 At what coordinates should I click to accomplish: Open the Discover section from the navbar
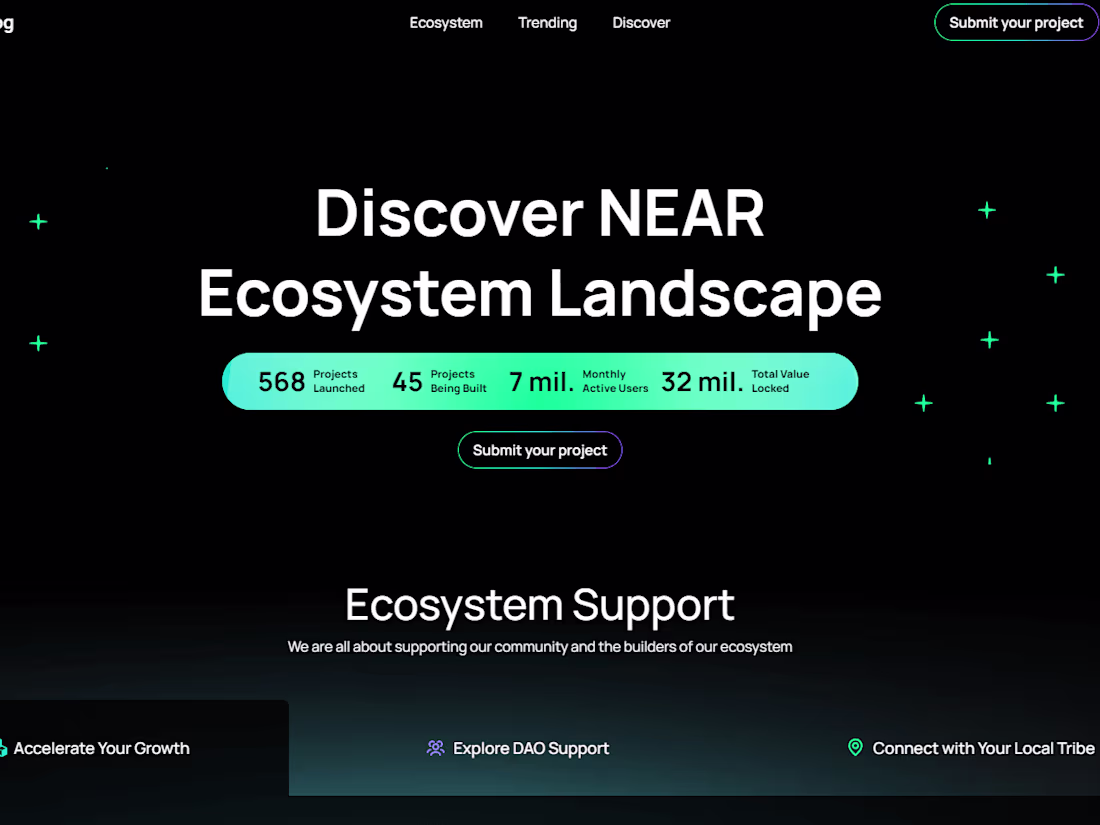tap(641, 22)
